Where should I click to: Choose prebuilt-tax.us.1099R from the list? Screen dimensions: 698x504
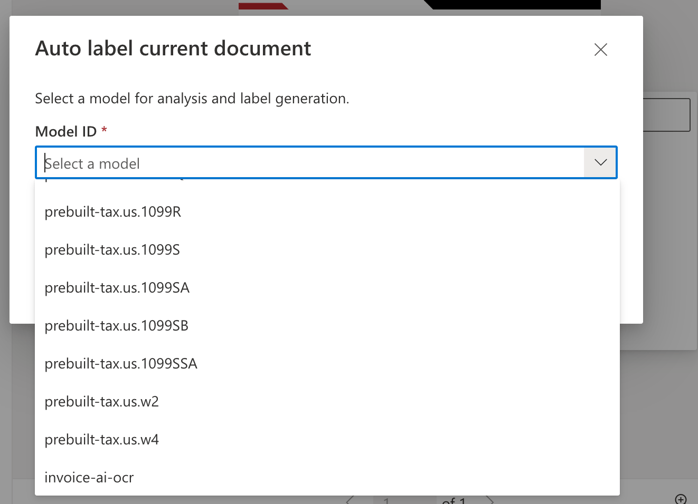point(113,212)
